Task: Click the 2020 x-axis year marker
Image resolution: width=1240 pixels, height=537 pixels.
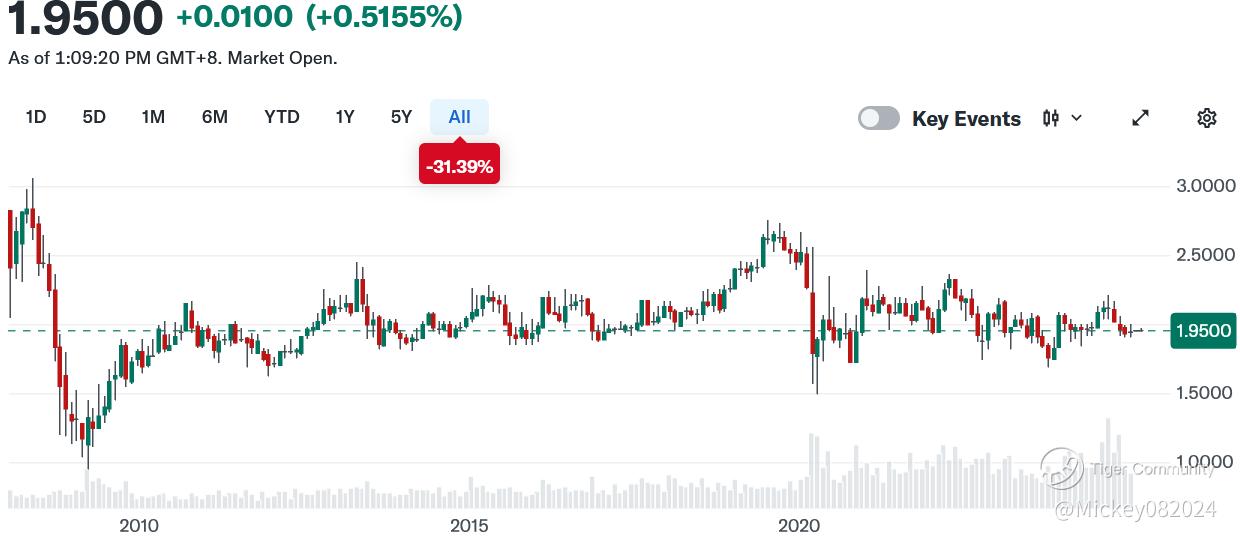Action: click(799, 525)
